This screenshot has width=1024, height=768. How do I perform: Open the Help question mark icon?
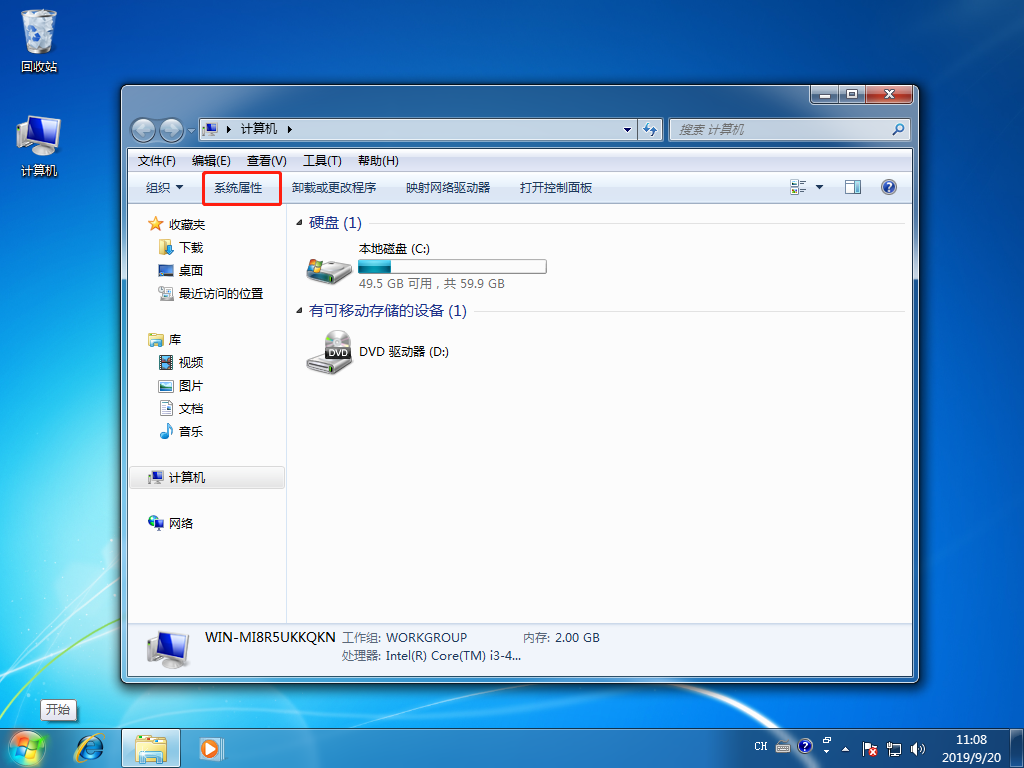(x=889, y=188)
